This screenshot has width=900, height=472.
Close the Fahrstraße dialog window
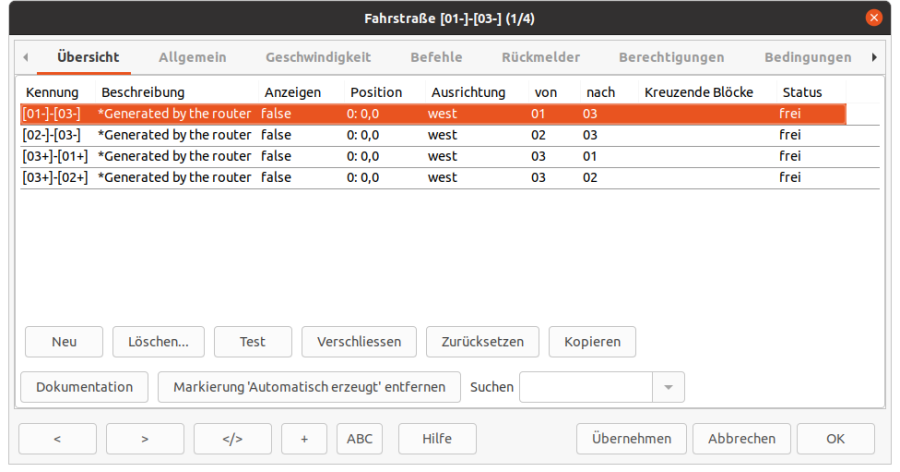tap(874, 18)
